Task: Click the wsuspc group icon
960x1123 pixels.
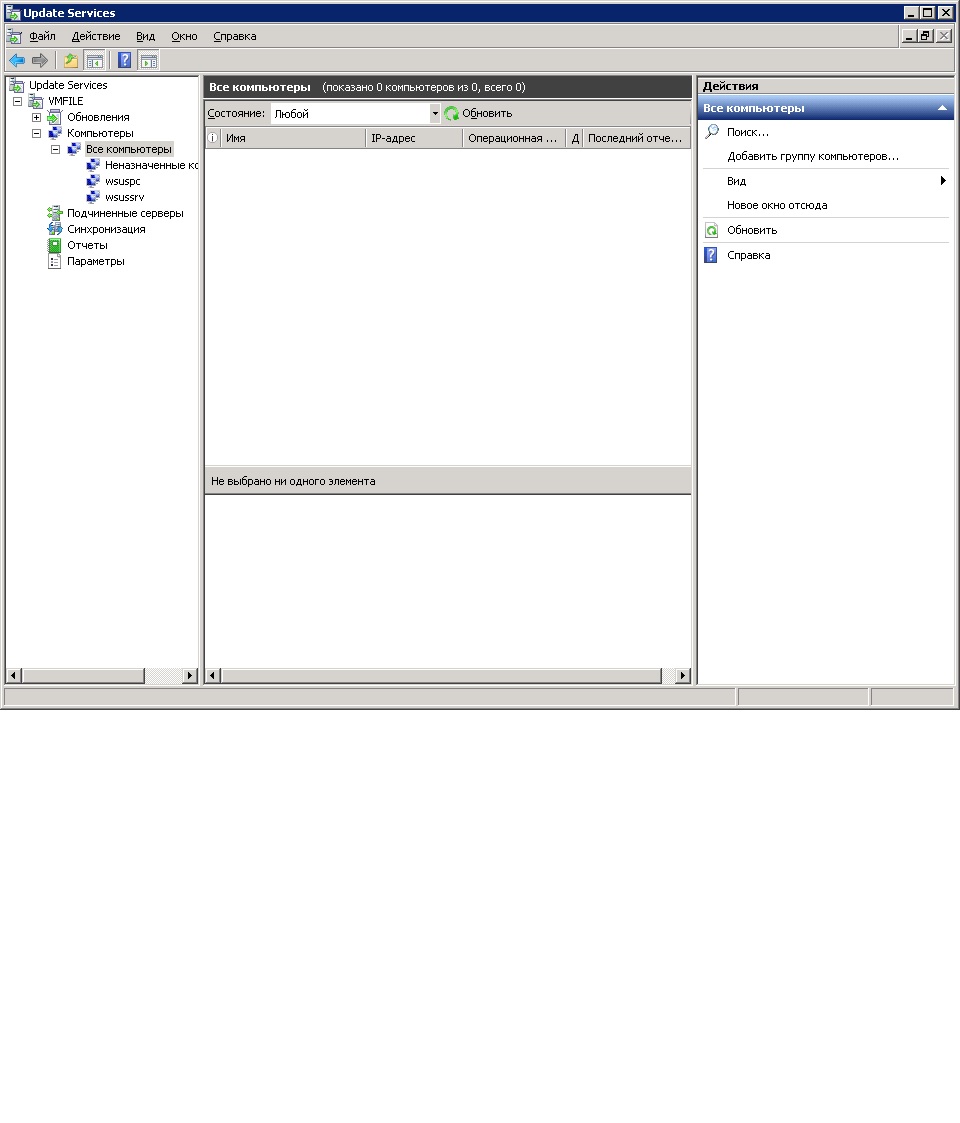Action: pyautogui.click(x=93, y=181)
